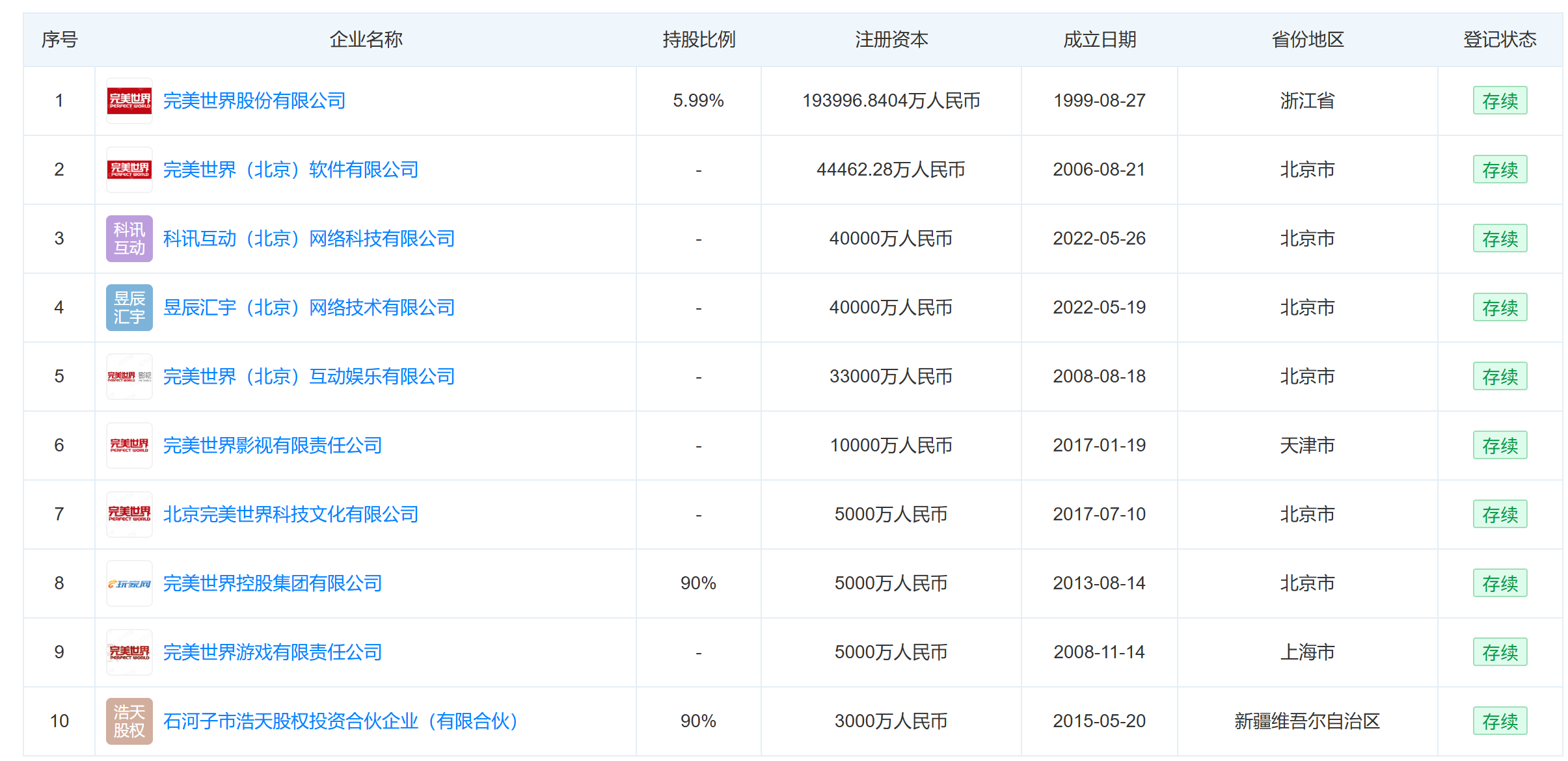Click logo of 完美世界游戏有限责任公司
This screenshot has width=1568, height=761.
point(129,652)
